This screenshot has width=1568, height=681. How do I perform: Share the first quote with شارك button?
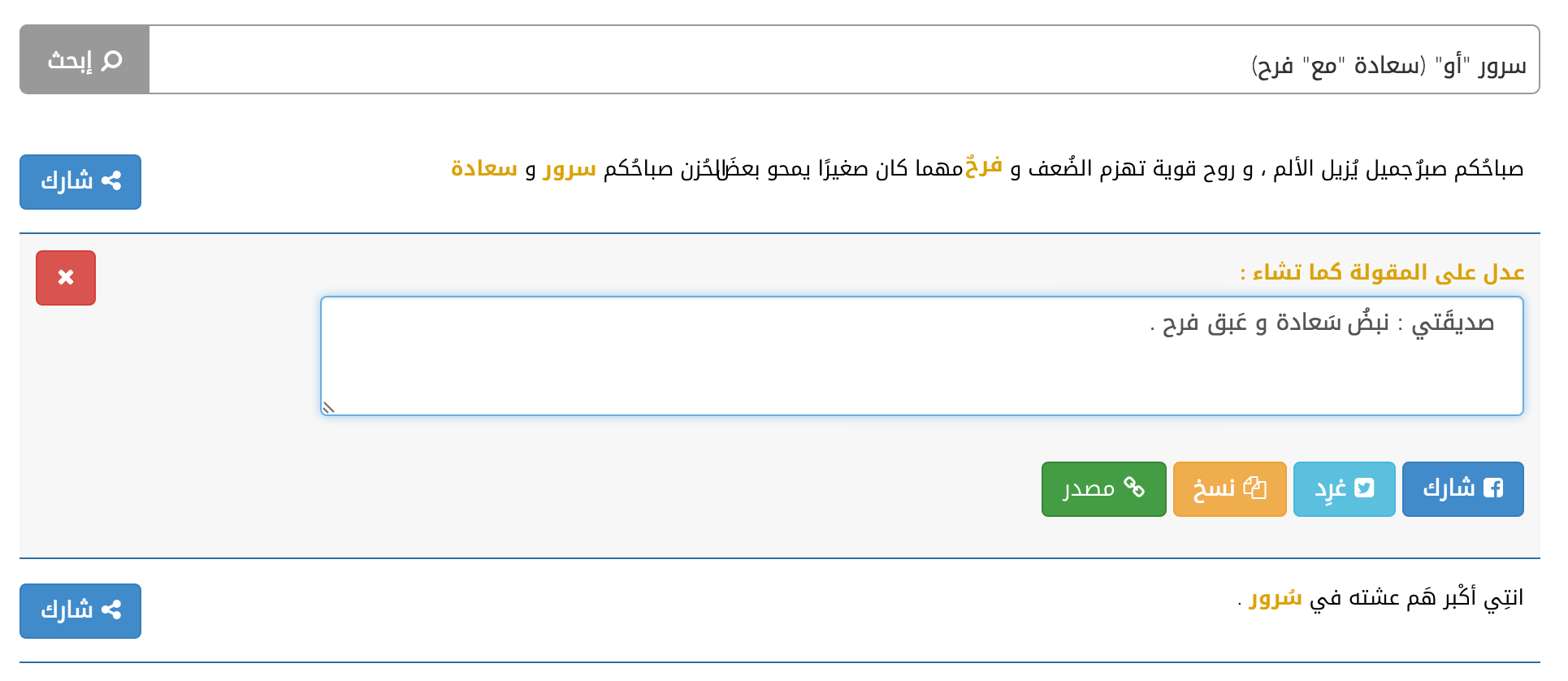(80, 182)
